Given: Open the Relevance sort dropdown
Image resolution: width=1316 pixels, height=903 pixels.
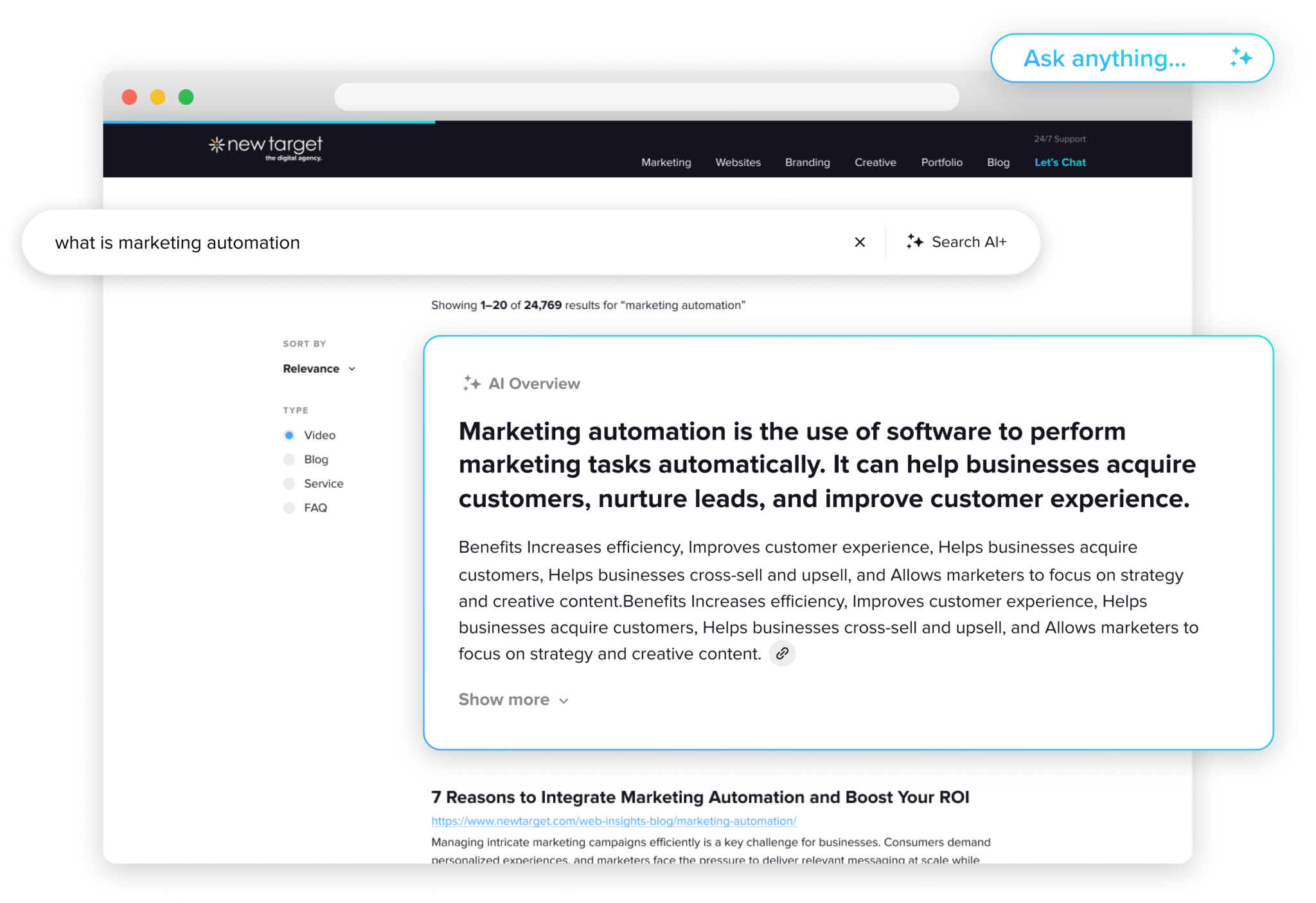Looking at the screenshot, I should point(319,369).
